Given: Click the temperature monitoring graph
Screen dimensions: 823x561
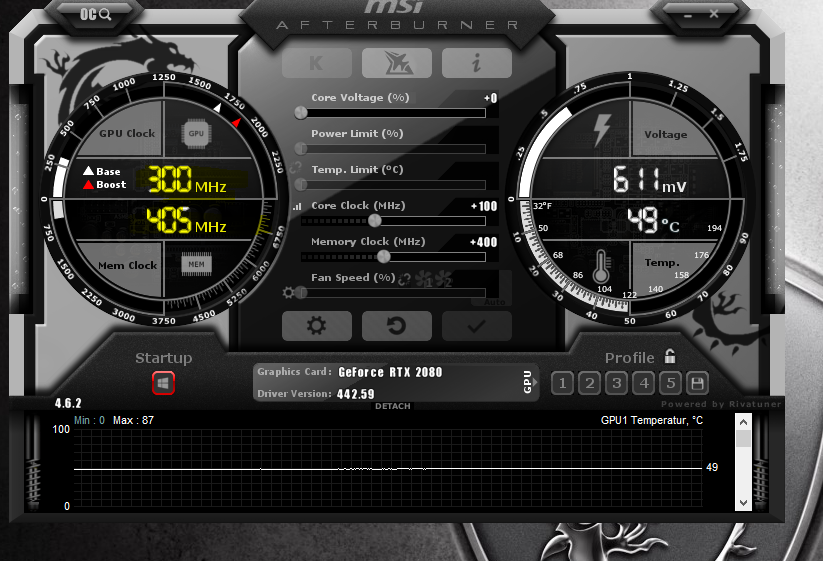Looking at the screenshot, I should click(x=388, y=468).
